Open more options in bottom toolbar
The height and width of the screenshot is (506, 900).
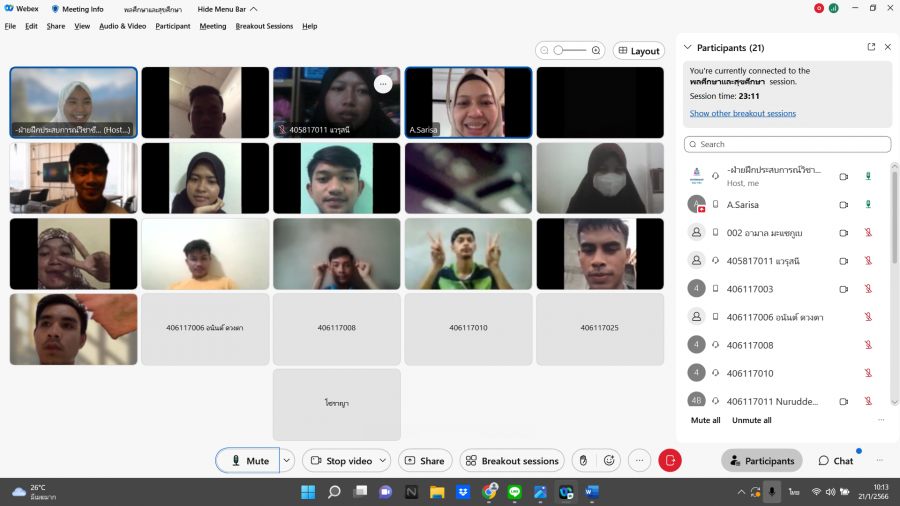(x=640, y=461)
